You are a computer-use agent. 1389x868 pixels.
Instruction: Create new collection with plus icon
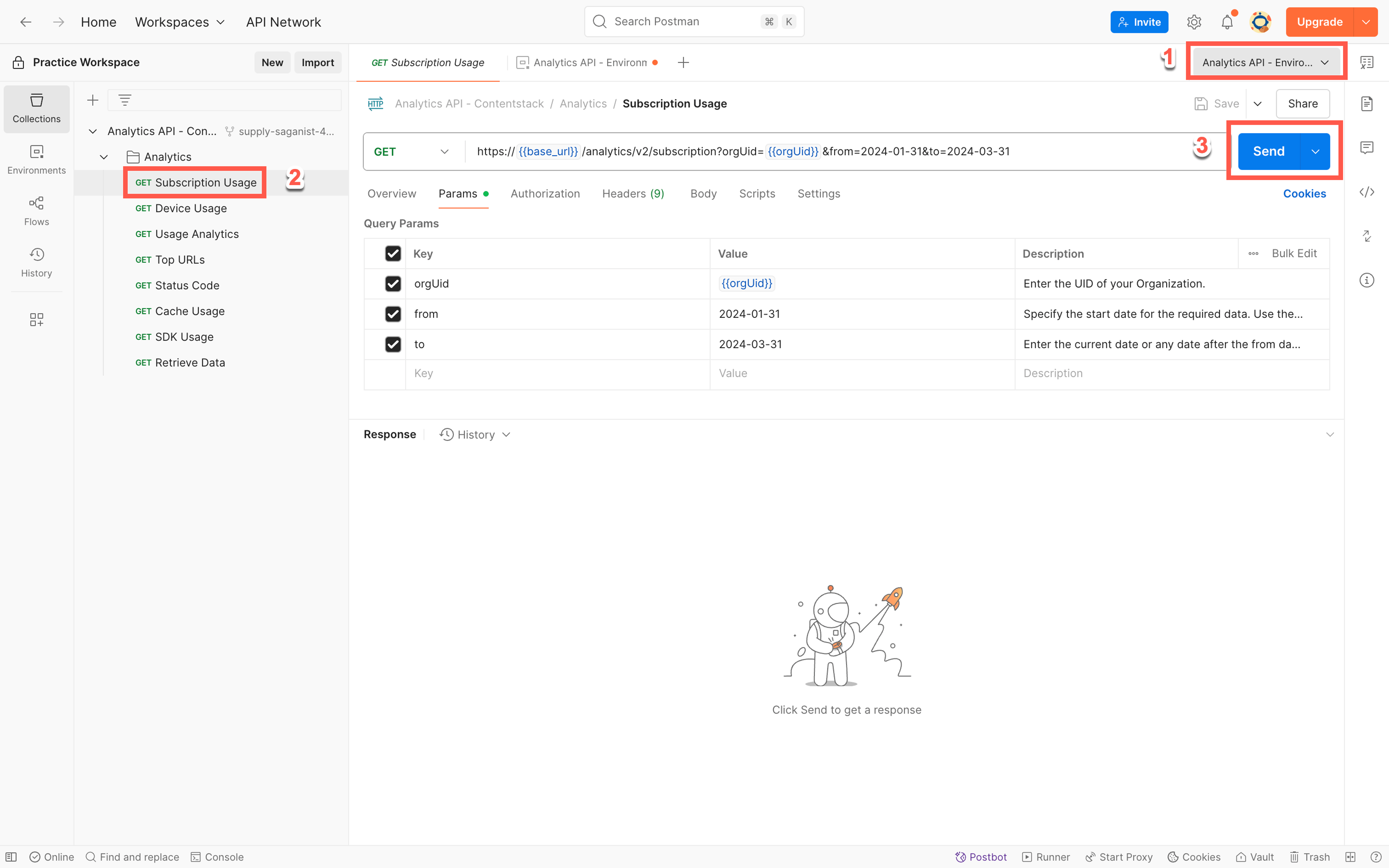coord(92,101)
